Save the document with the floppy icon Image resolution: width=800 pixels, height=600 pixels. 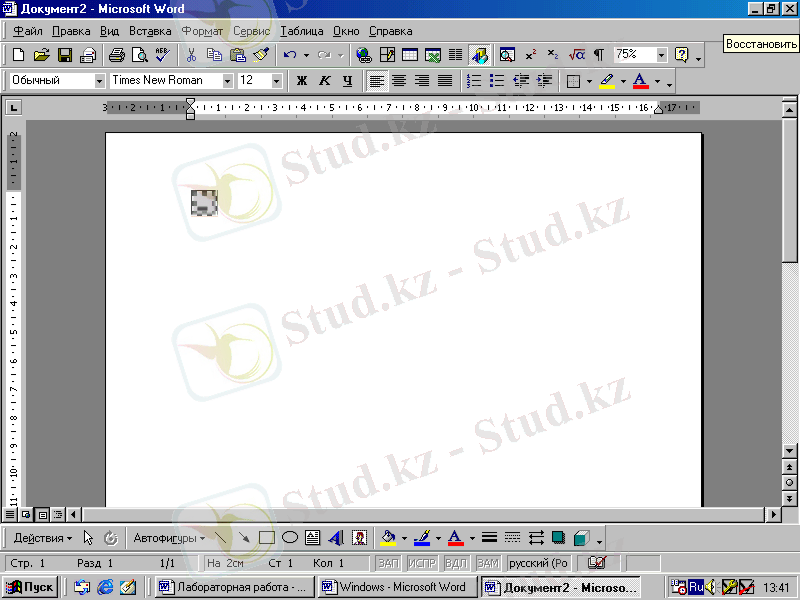click(65, 55)
